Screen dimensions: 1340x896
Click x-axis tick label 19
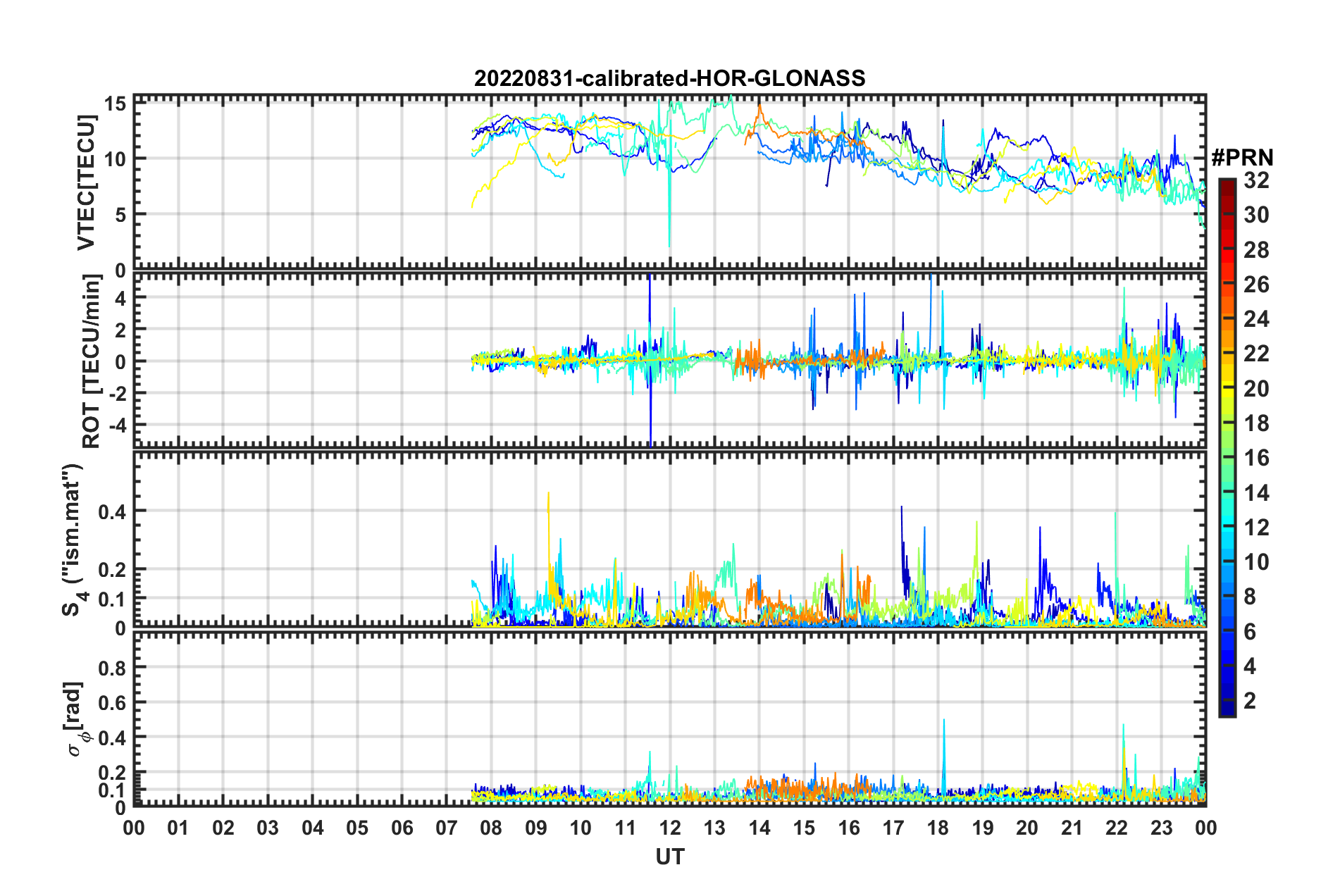pyautogui.click(x=983, y=828)
